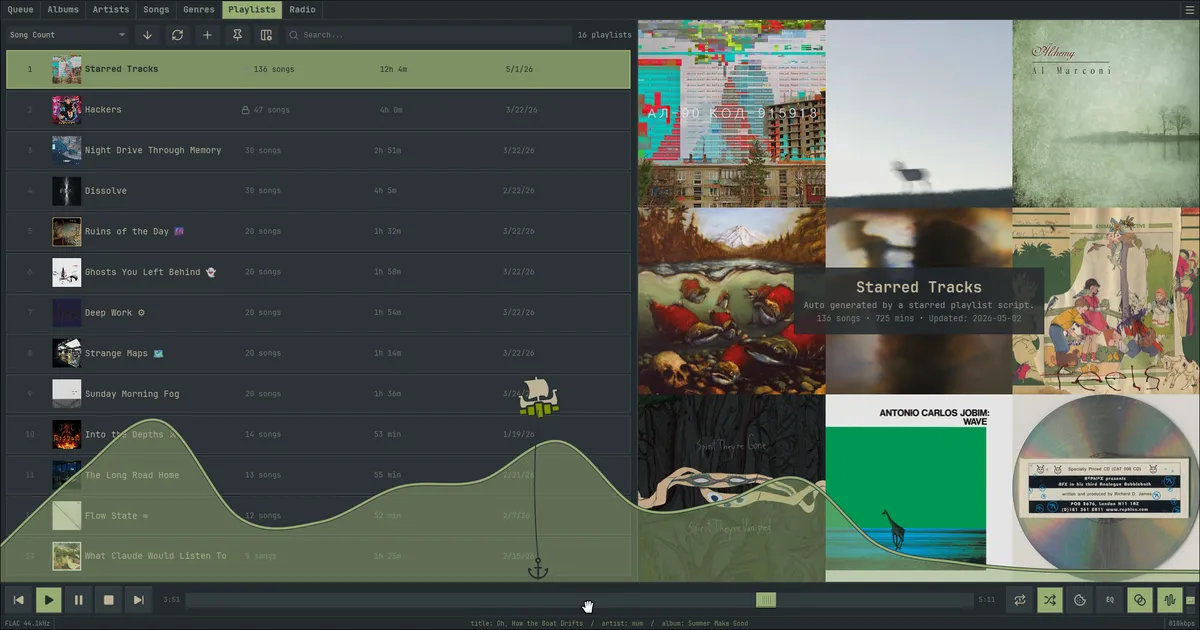Click the 818kbps bitrate label
This screenshot has height=630, width=1200.
pyautogui.click(x=1181, y=623)
